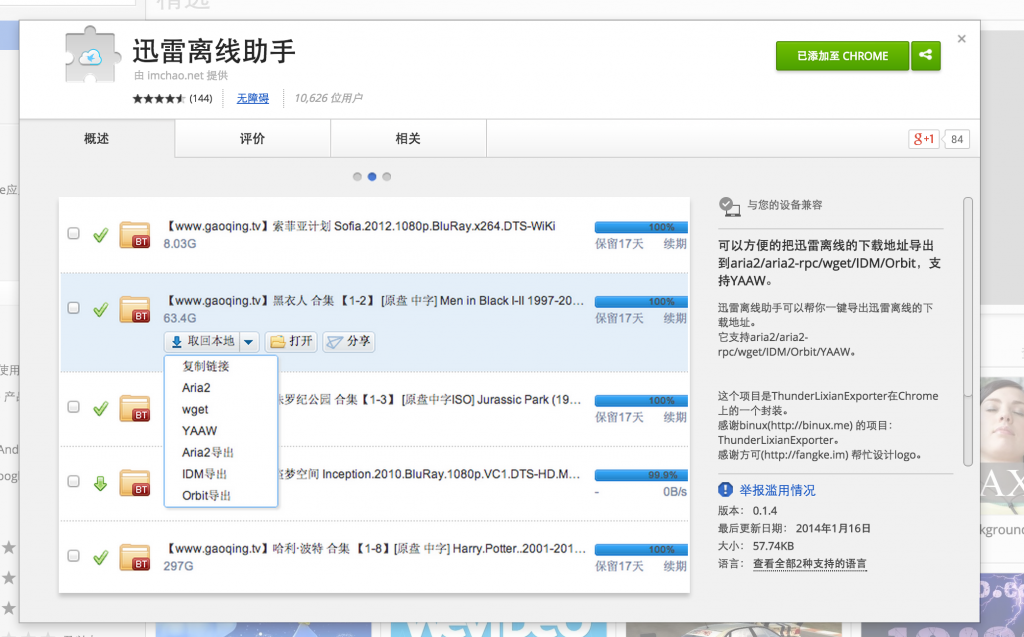Tick checkbox for the Inception row

tap(73, 482)
